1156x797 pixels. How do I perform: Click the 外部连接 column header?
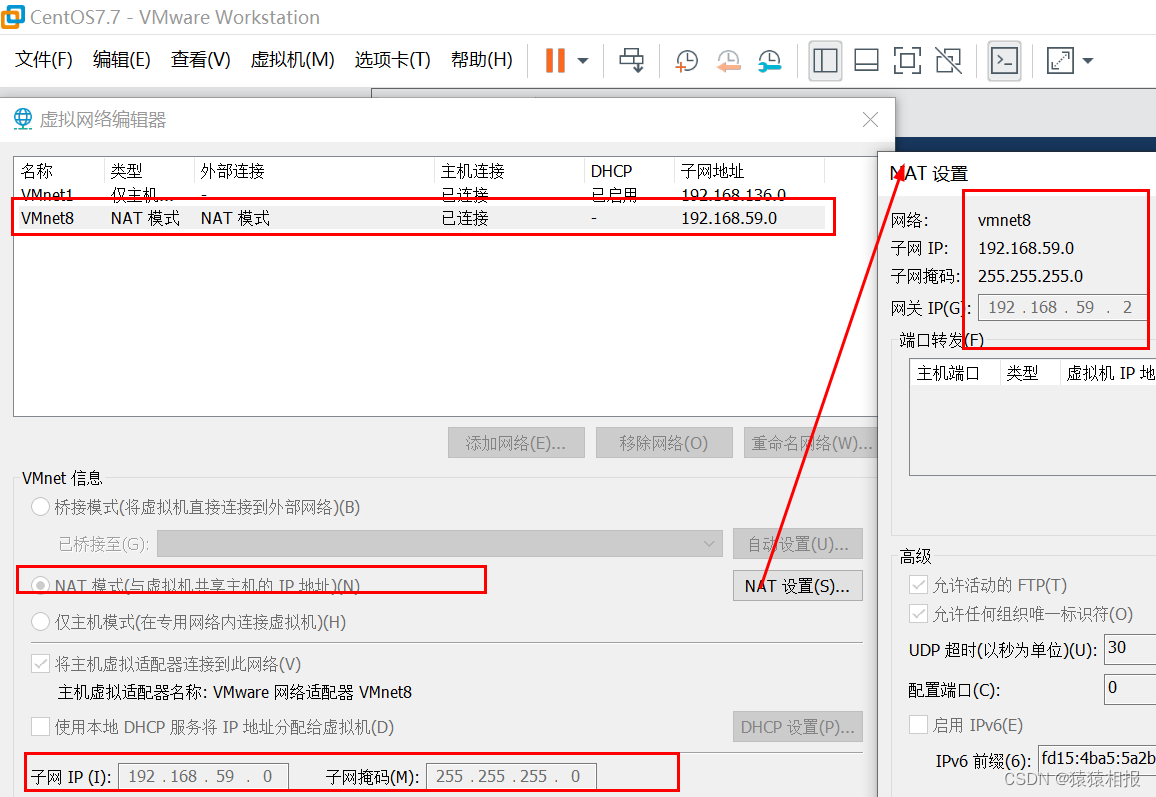(315, 171)
